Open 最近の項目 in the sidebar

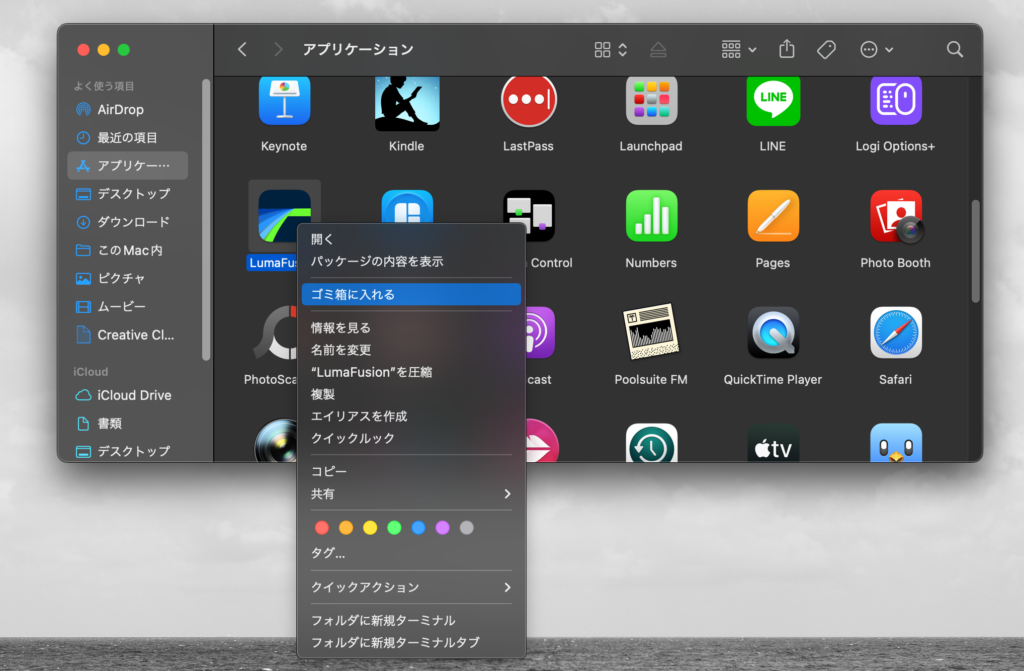pos(128,138)
